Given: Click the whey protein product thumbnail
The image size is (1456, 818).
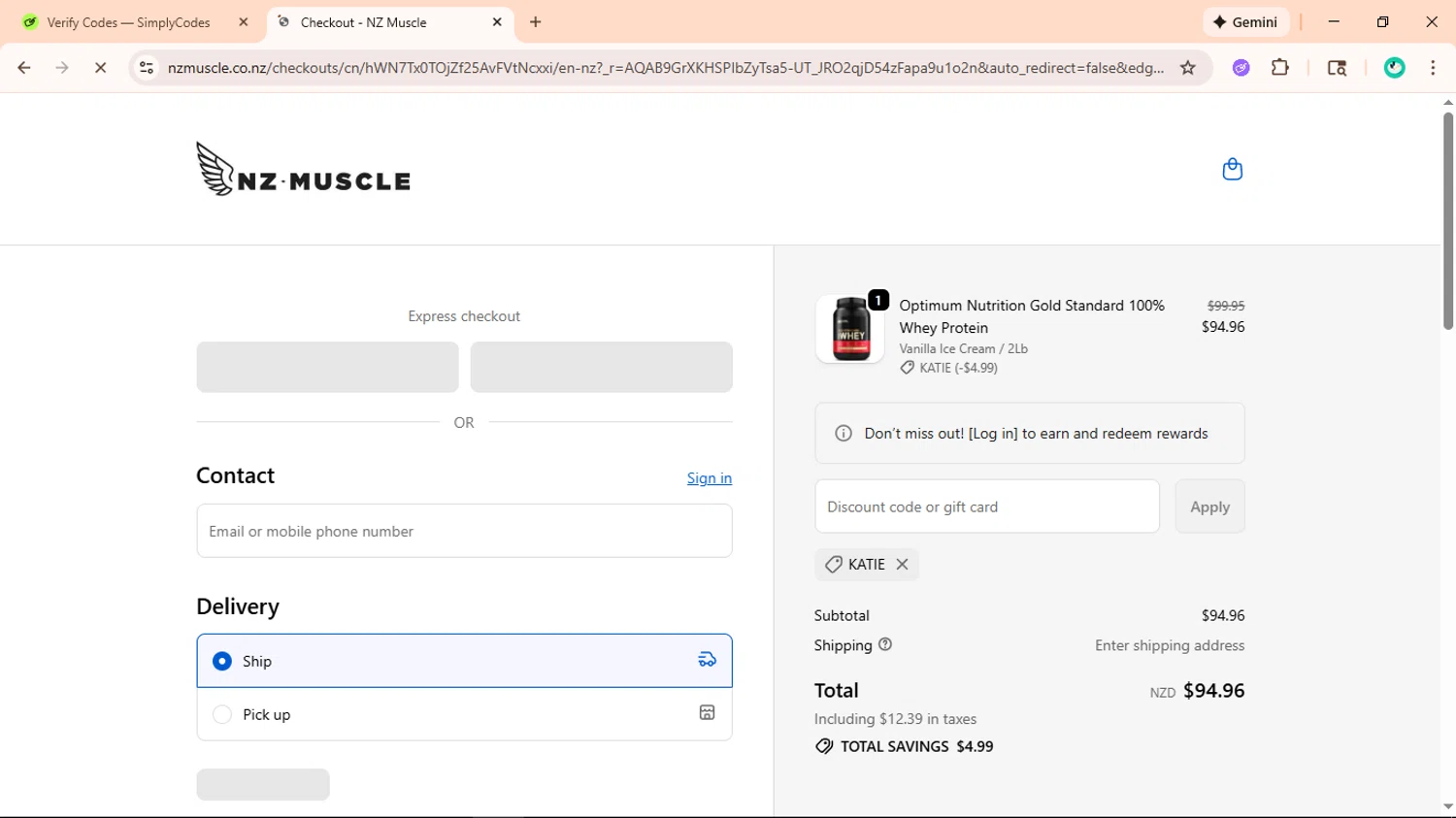Looking at the screenshot, I should 849,330.
